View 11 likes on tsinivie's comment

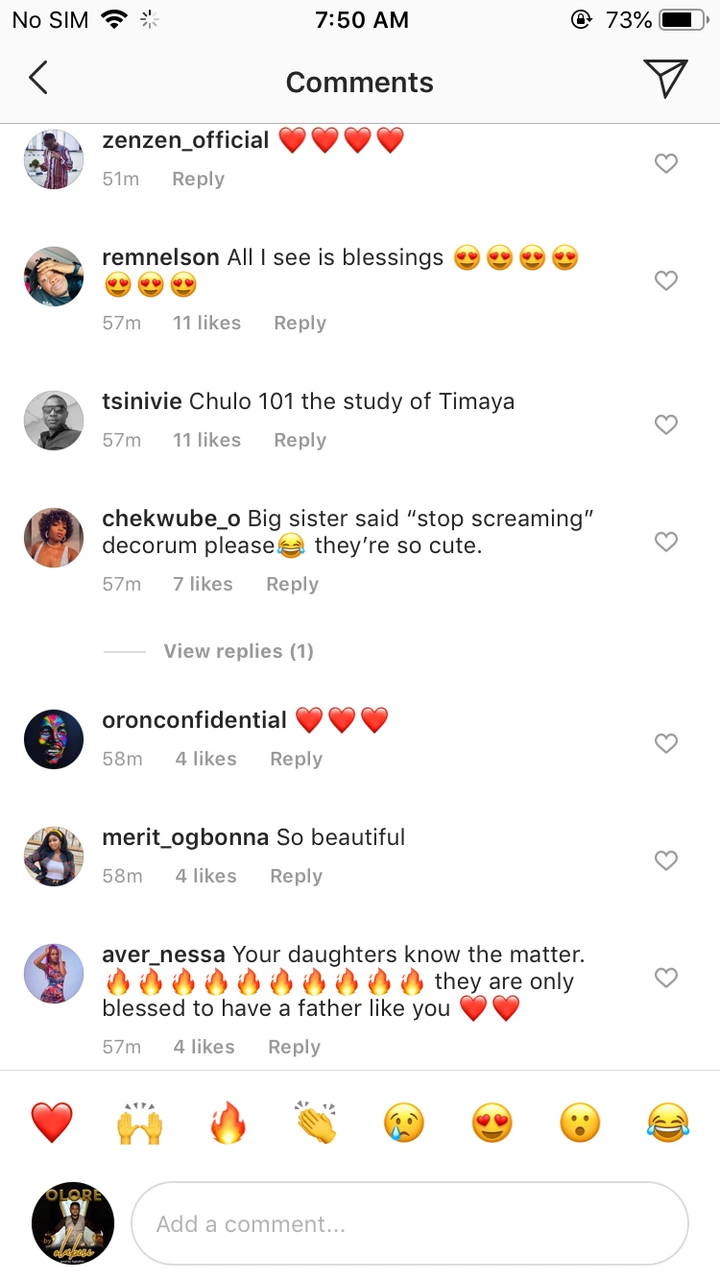(x=207, y=440)
